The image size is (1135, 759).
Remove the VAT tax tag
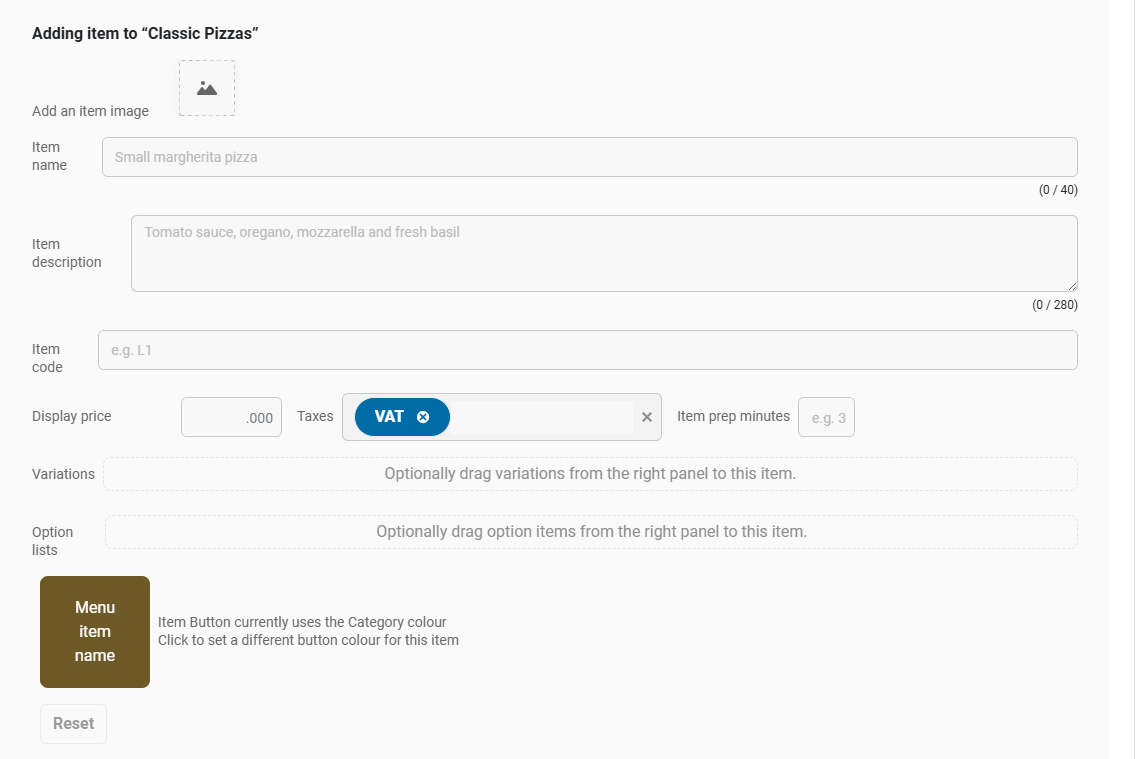[423, 417]
